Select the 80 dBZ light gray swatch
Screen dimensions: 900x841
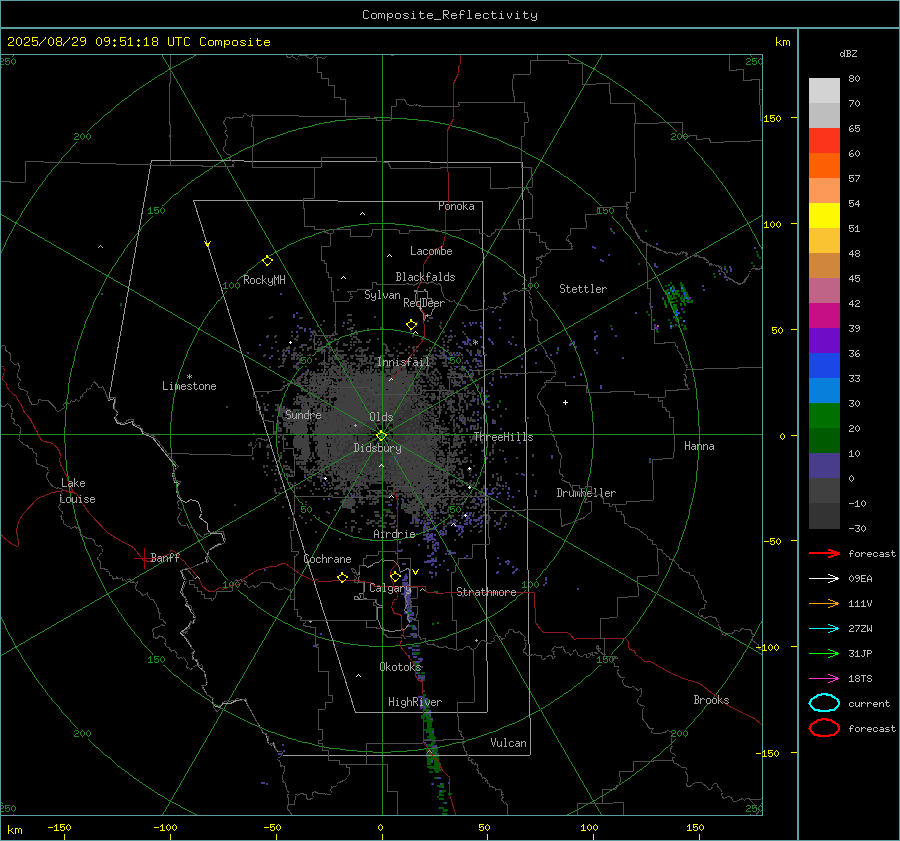pos(824,90)
